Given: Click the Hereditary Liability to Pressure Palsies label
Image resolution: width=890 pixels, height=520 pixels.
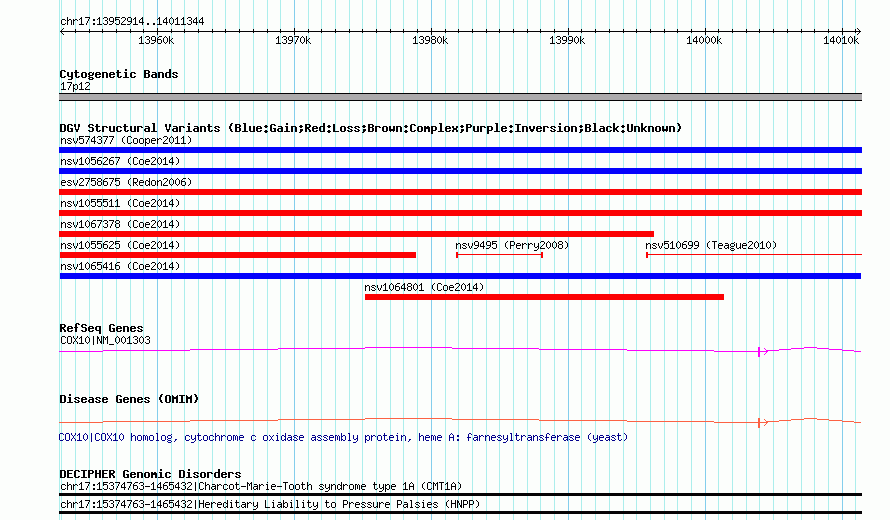Looking at the screenshot, I should (270, 504).
